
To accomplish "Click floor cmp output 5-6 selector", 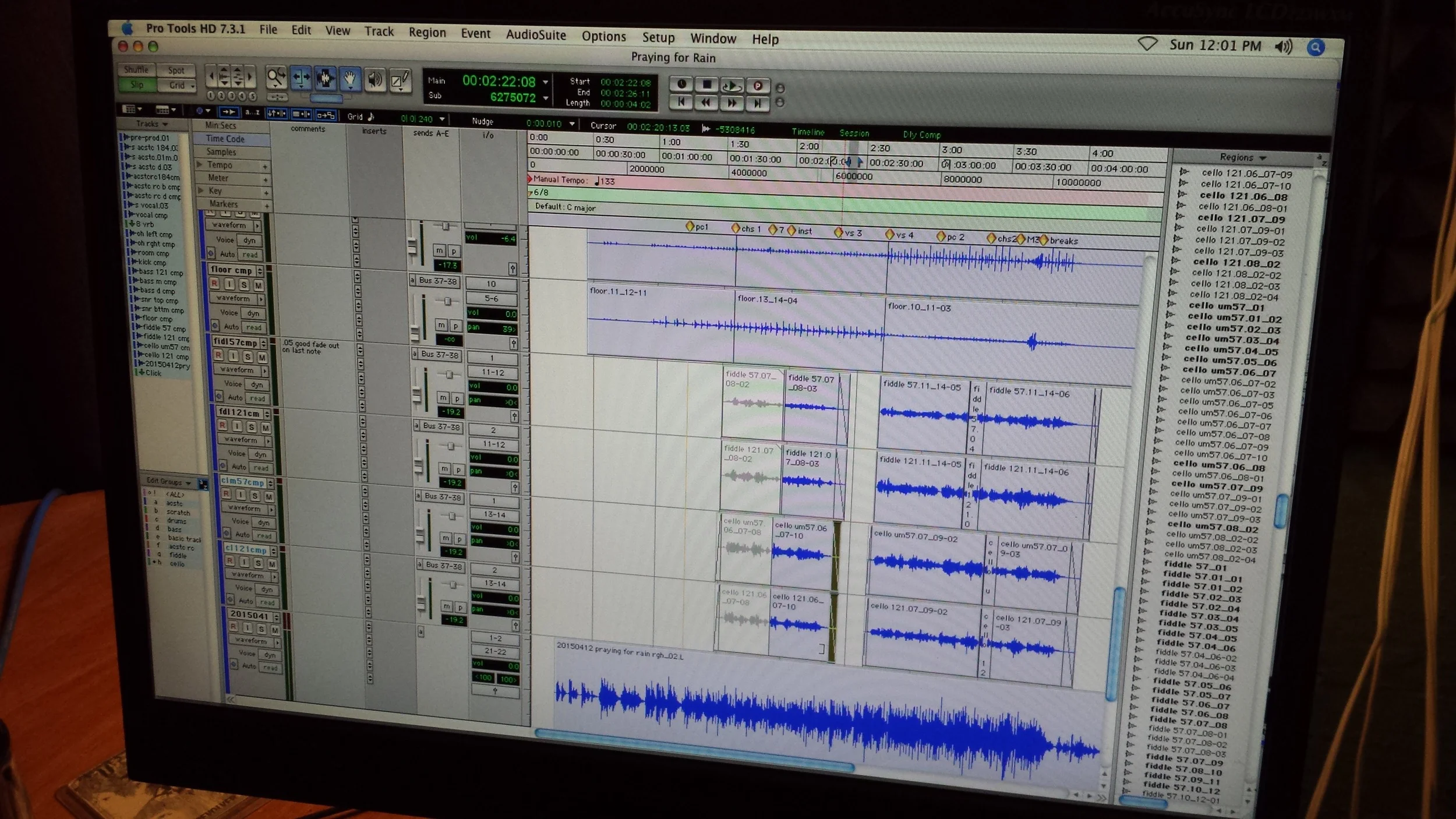I will pos(492,299).
